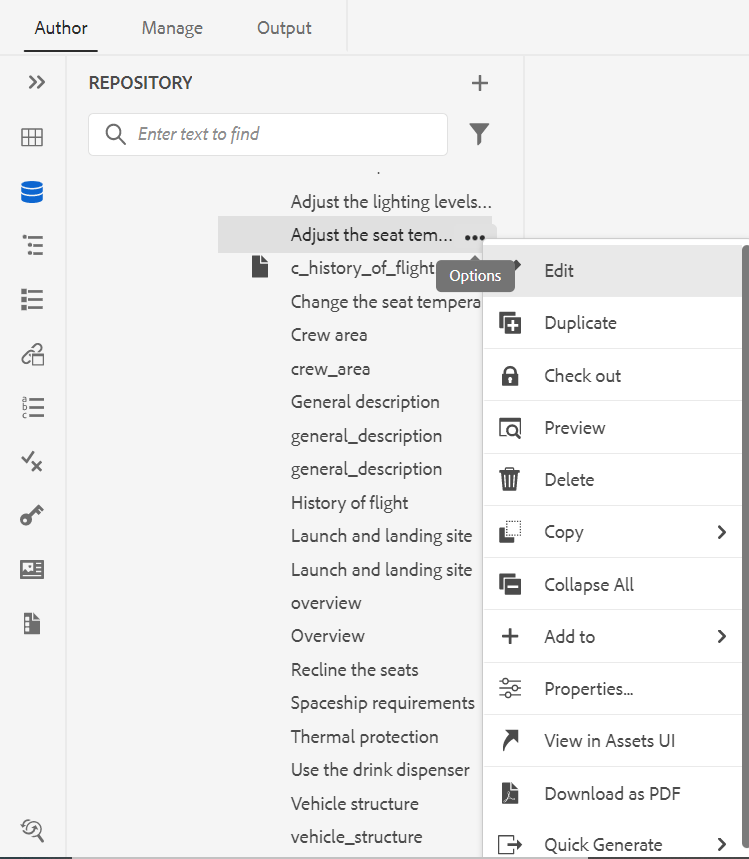Open the repository filter funnel
The width and height of the screenshot is (749, 859).
tap(480, 134)
